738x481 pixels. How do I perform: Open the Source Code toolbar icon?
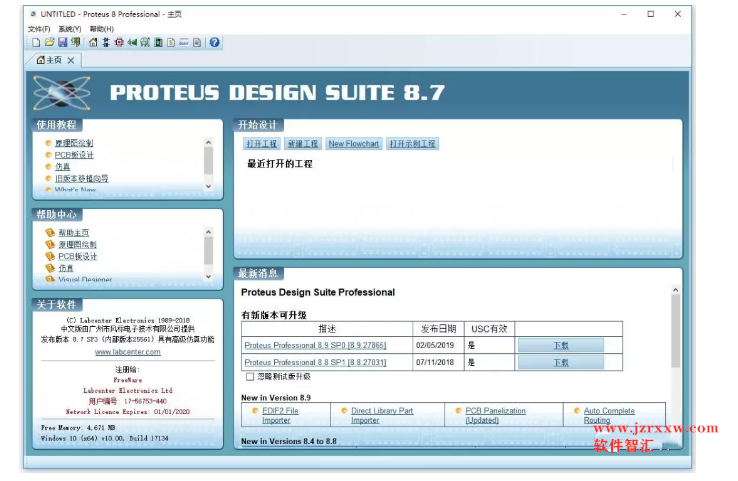coord(184,42)
